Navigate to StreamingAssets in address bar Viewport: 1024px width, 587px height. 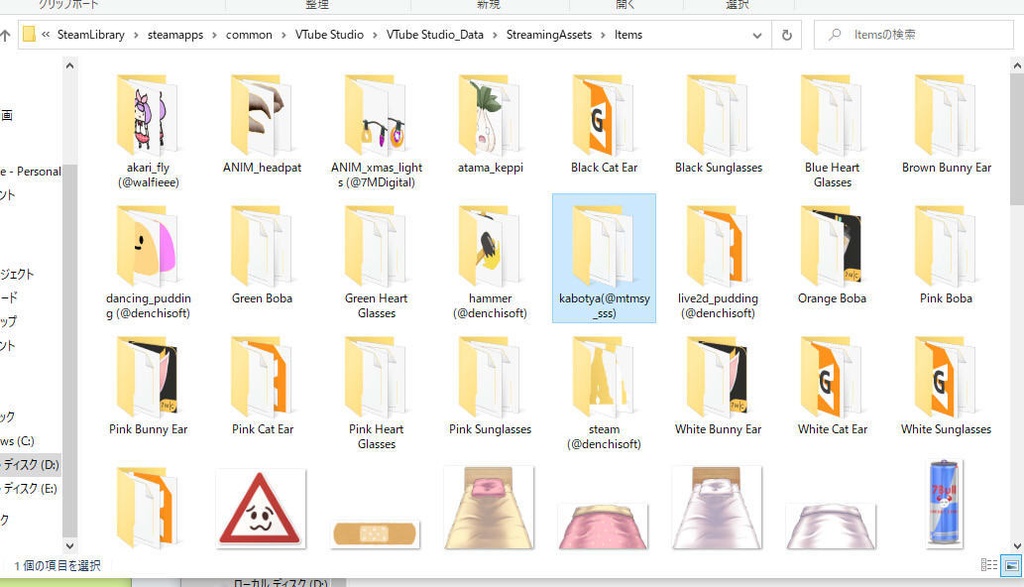tap(549, 35)
